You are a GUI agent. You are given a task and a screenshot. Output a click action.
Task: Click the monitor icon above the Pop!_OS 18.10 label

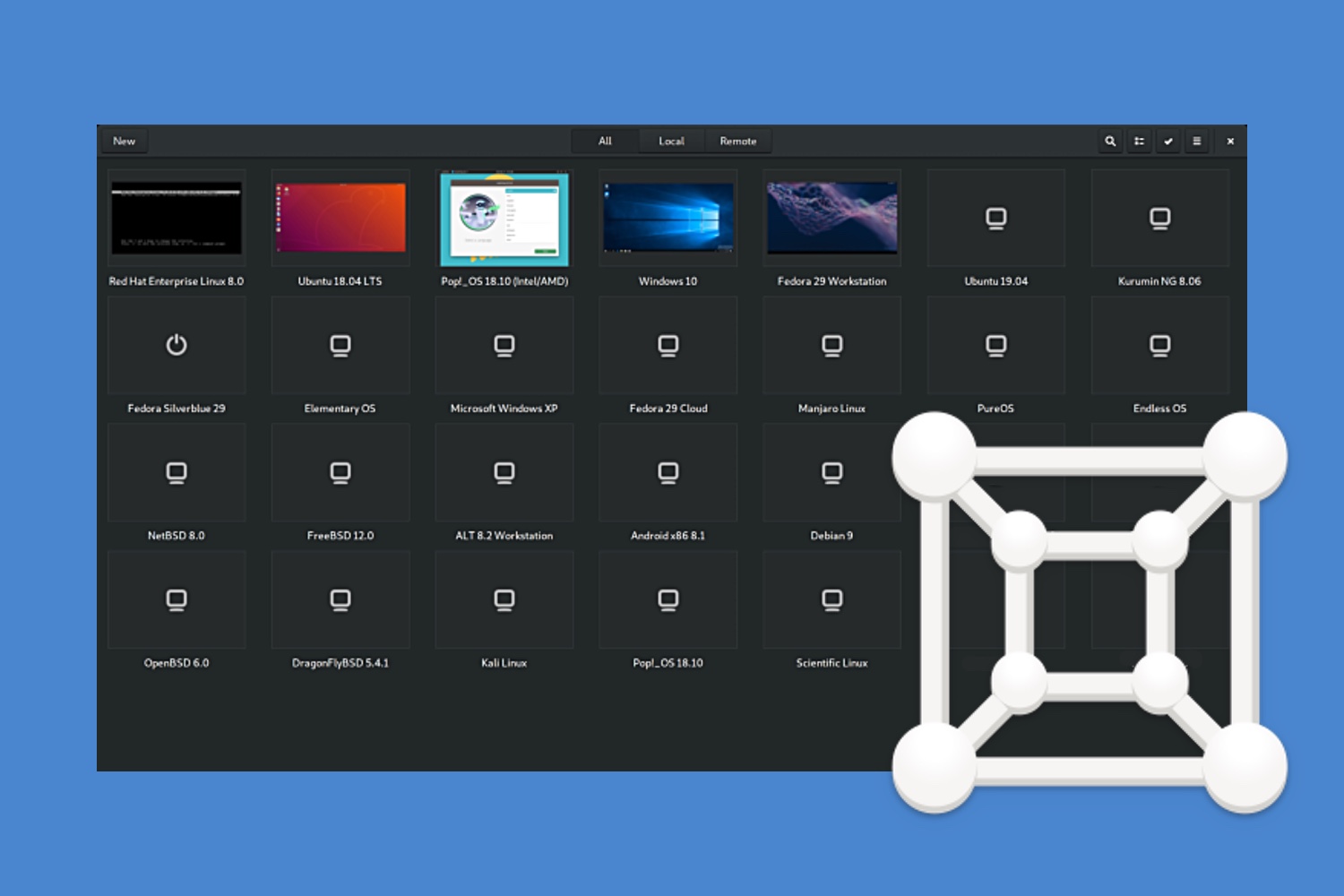pyautogui.click(x=668, y=600)
